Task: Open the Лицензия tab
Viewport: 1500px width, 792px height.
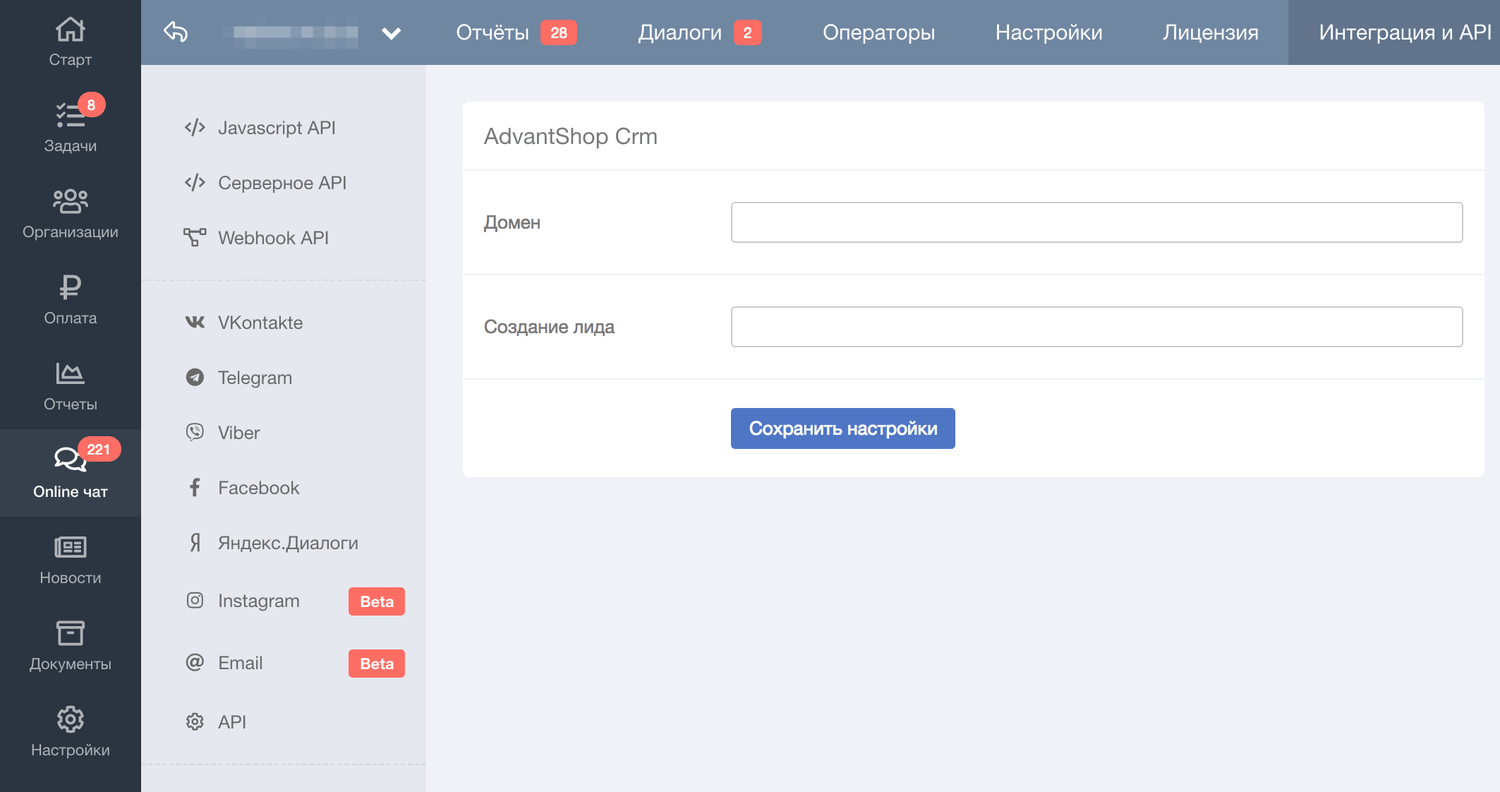Action: click(x=1210, y=33)
